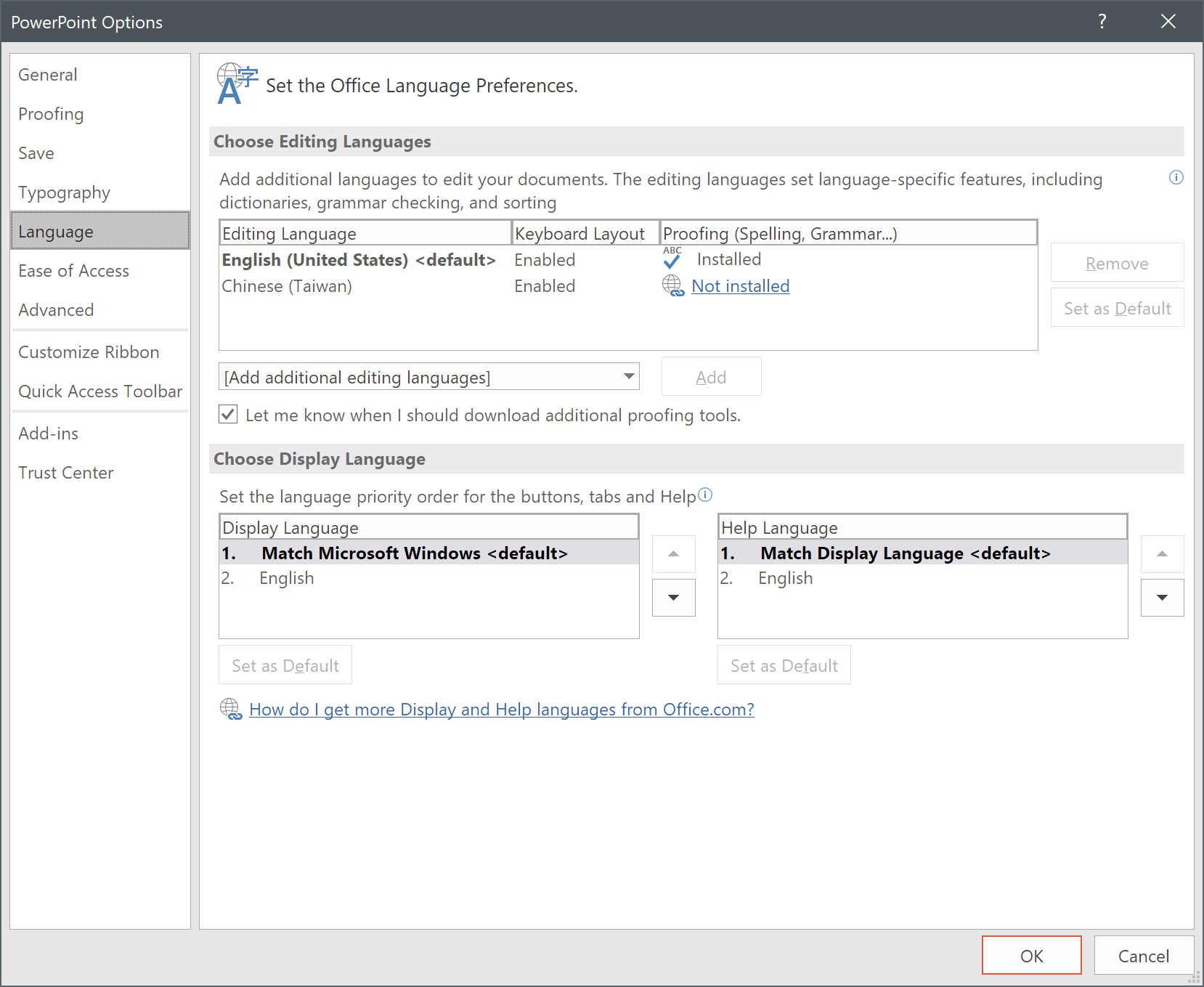Image resolution: width=1204 pixels, height=987 pixels.
Task: Click the OK button
Action: pyautogui.click(x=1032, y=956)
